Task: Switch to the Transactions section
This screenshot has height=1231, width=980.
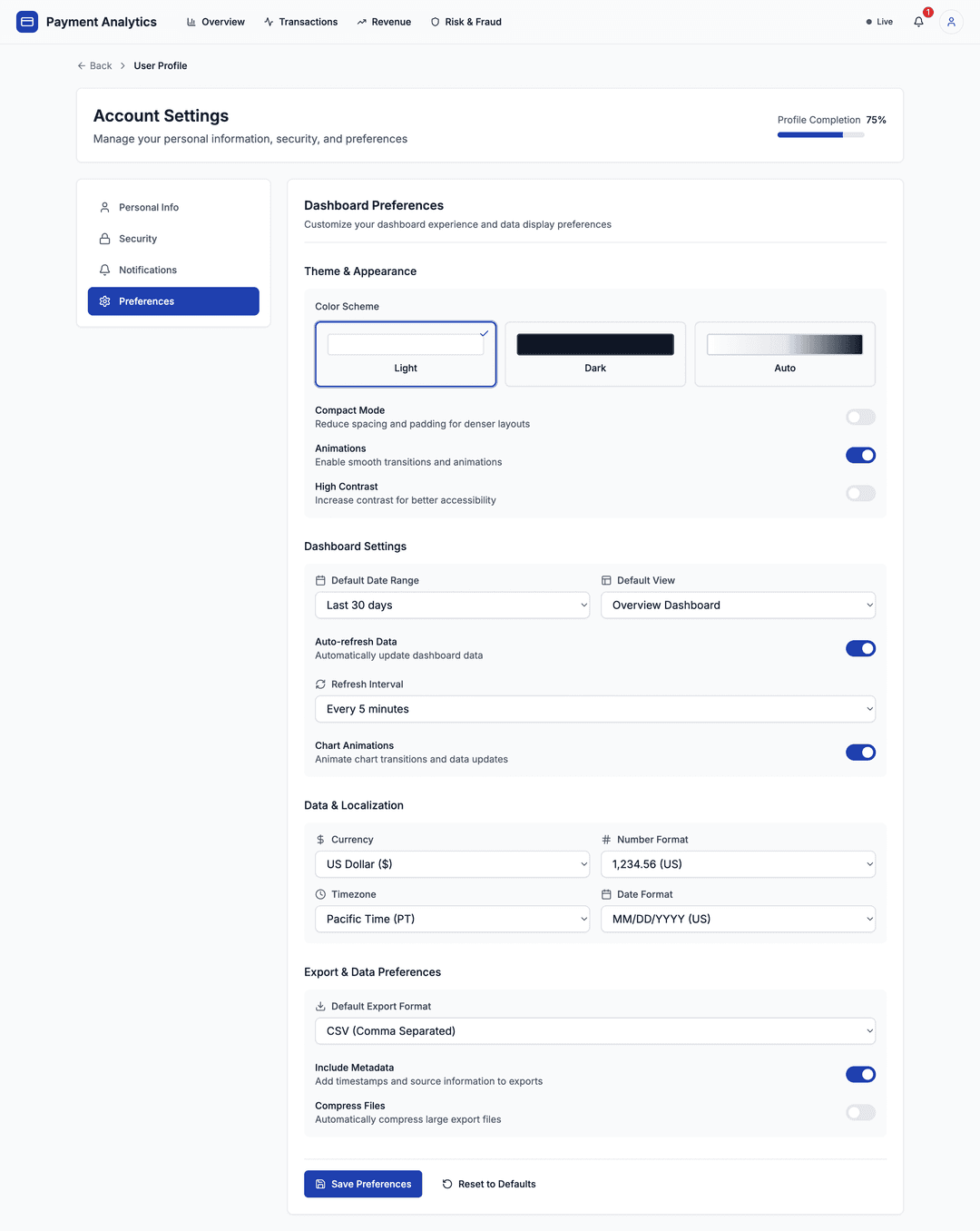Action: click(x=300, y=21)
